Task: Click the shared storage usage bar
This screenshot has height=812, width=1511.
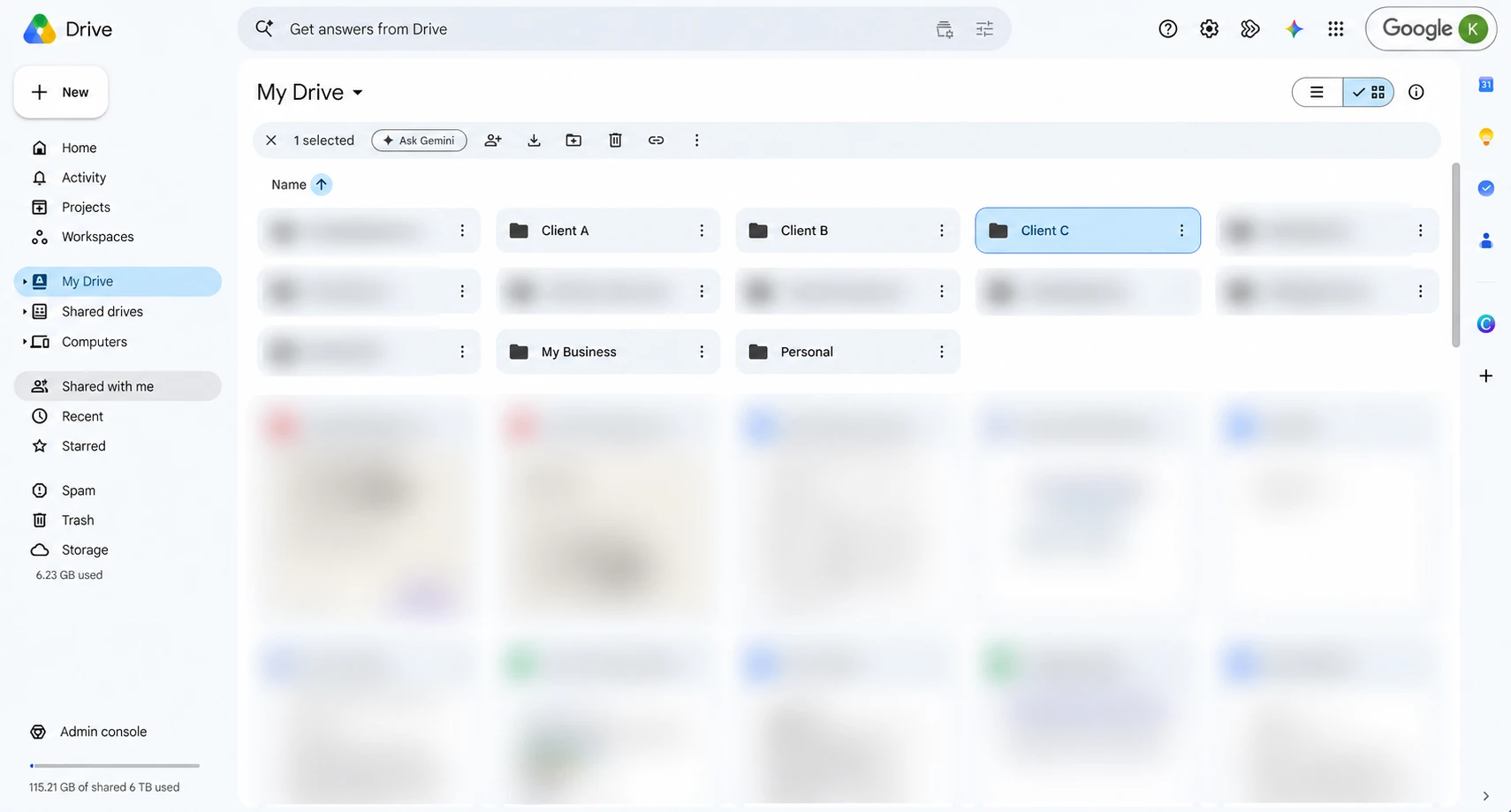Action: pyautogui.click(x=115, y=765)
